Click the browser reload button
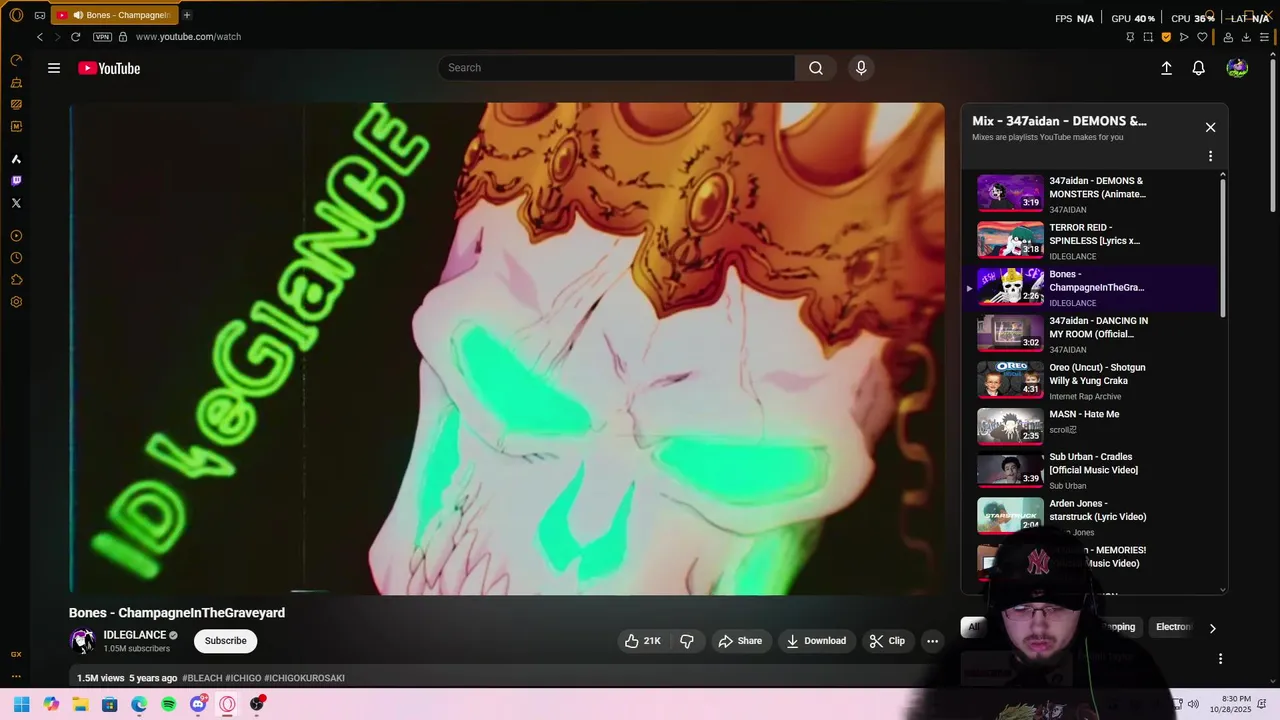The height and width of the screenshot is (720, 1280). [x=75, y=37]
